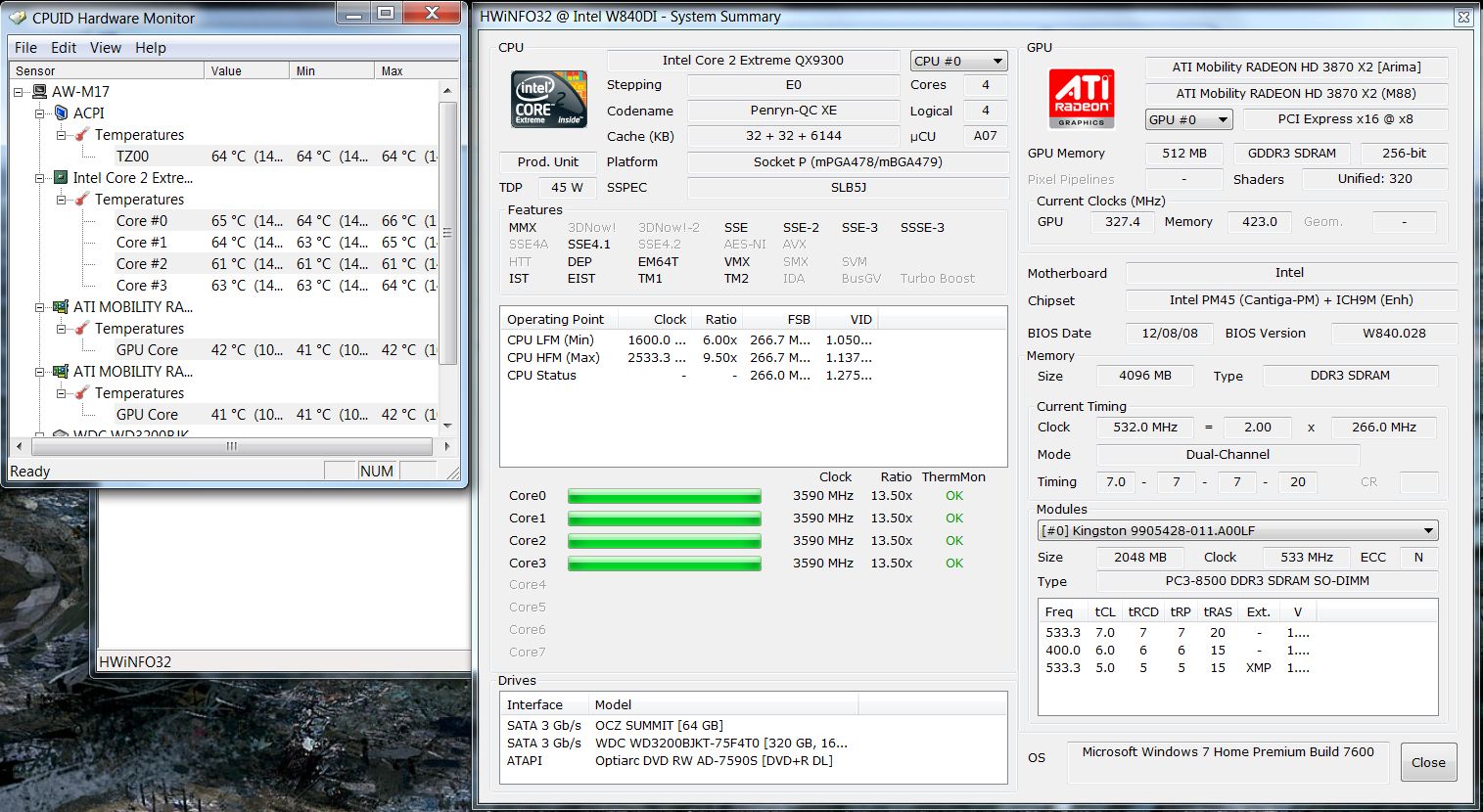This screenshot has width=1483, height=812.
Task: Open the View menu
Action: pos(106,48)
